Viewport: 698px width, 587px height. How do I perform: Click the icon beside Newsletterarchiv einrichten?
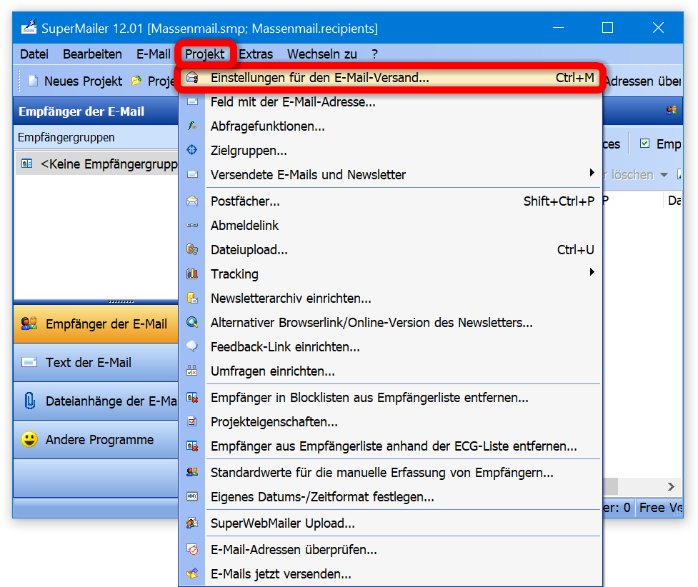pos(192,298)
